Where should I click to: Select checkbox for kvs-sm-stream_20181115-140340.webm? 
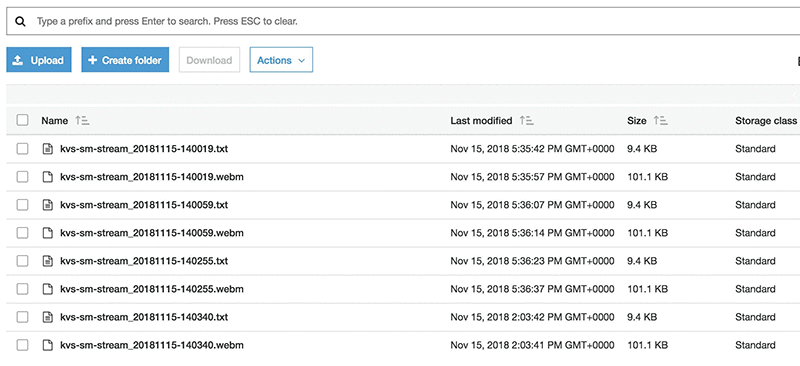(x=22, y=346)
